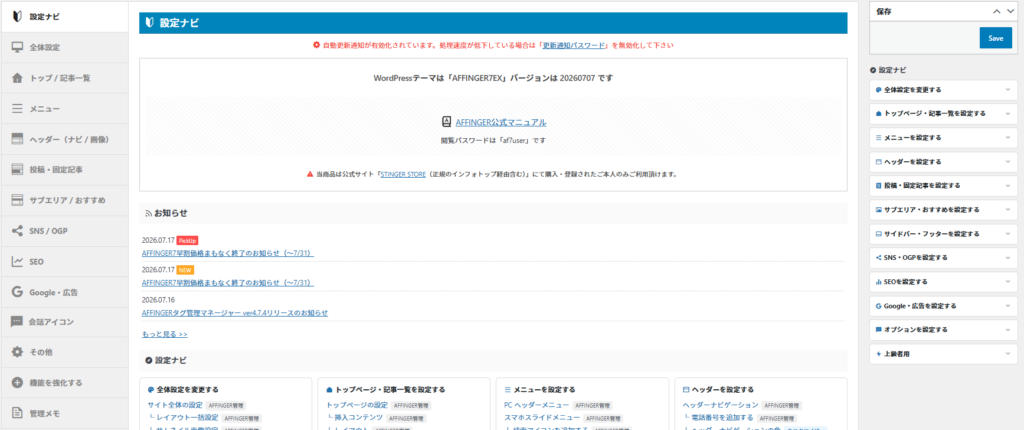
Task: Expand 上級者用 accordion
Action: [x=943, y=354]
